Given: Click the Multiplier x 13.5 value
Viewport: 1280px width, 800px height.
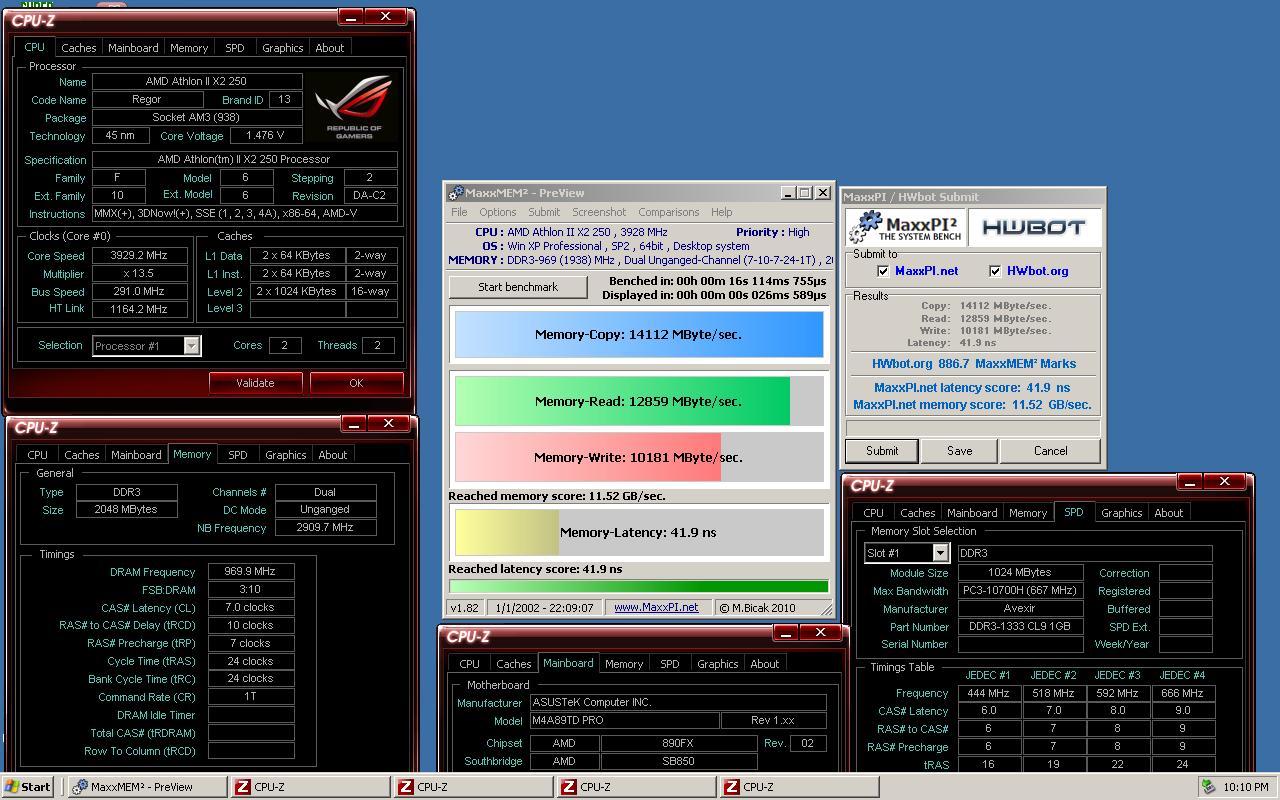Looking at the screenshot, I should pyautogui.click(x=140, y=273).
